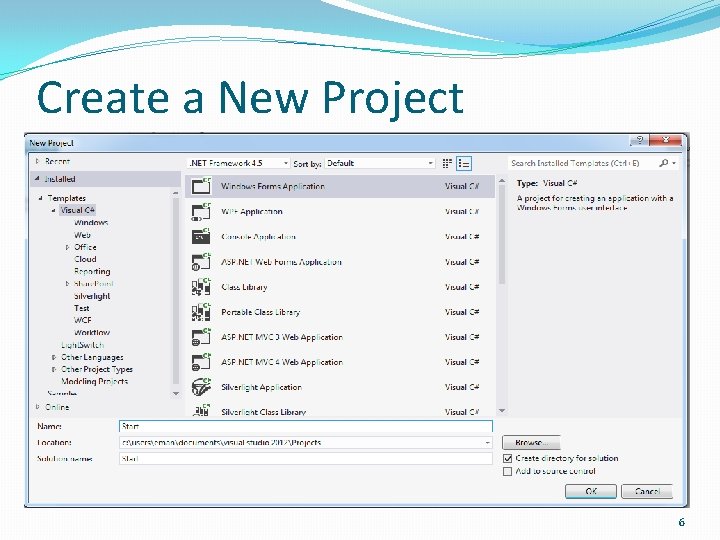
Task: Click the Search Installed Templates field
Action: [583, 163]
